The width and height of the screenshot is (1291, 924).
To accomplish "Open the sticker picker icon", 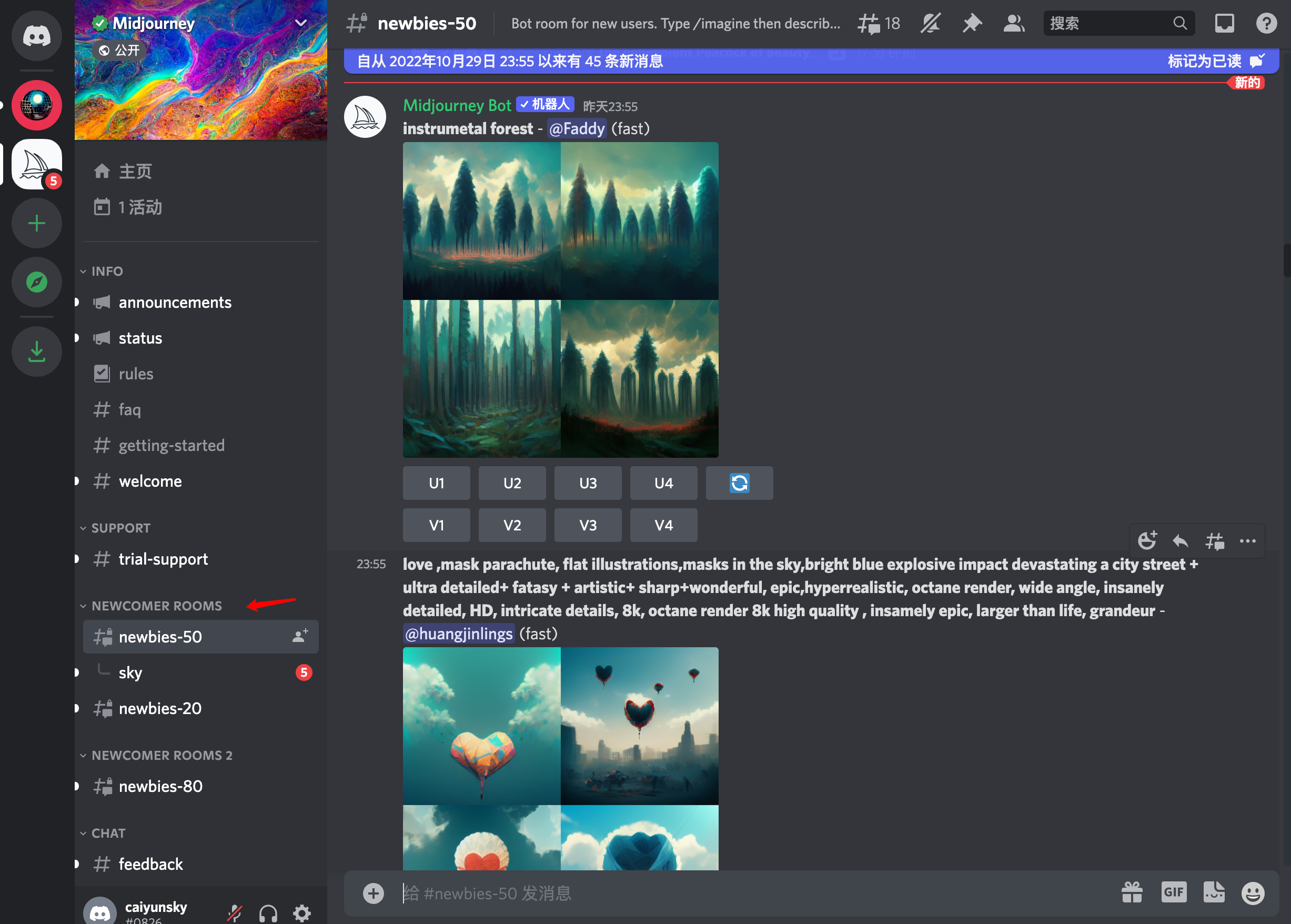I will (x=1214, y=892).
